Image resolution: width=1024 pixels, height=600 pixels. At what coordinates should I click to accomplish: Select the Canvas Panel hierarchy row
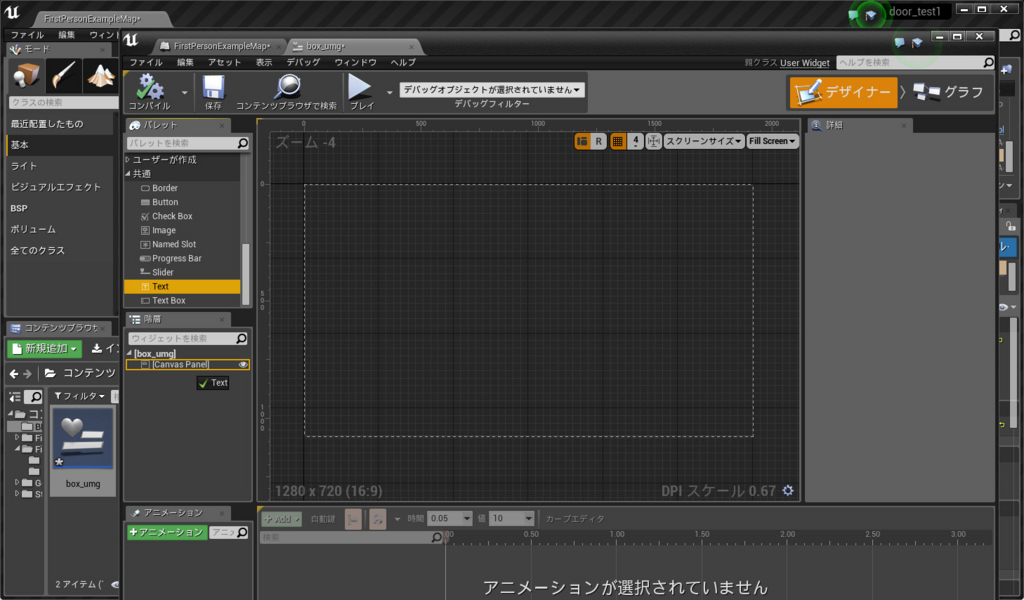pyautogui.click(x=187, y=364)
